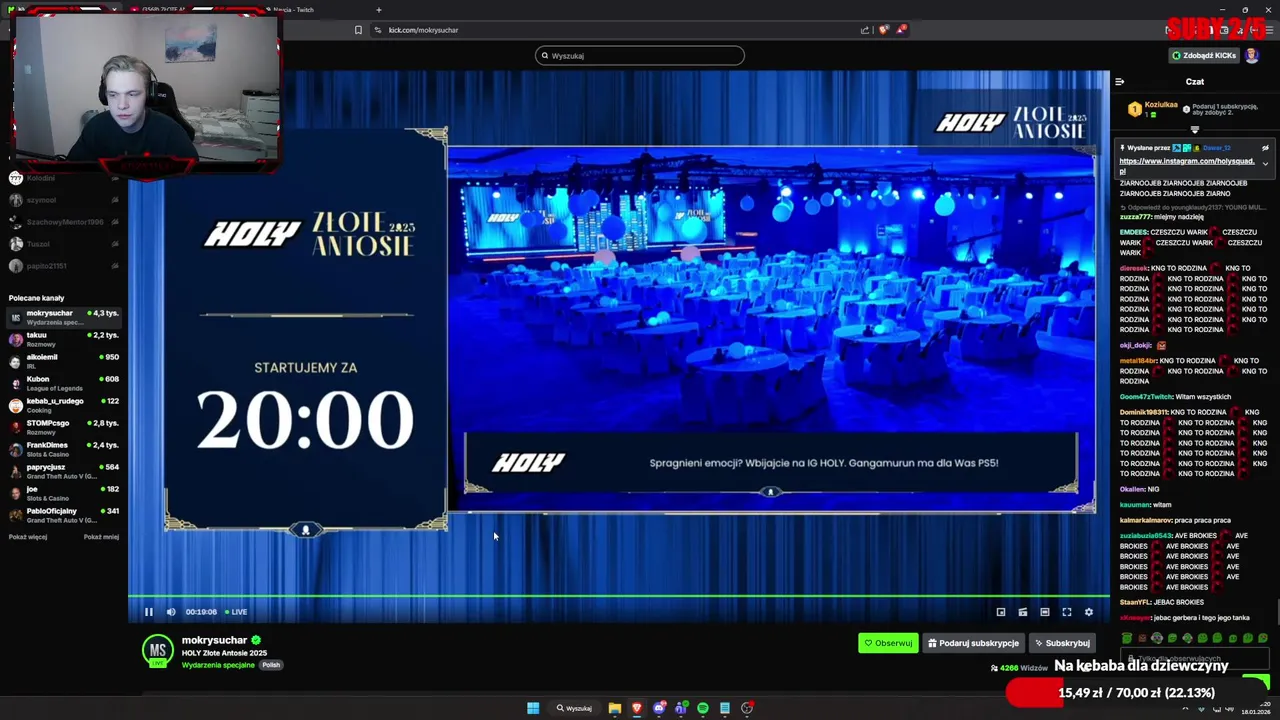Expand the sub gifter leaderboard arrow

[1194, 130]
